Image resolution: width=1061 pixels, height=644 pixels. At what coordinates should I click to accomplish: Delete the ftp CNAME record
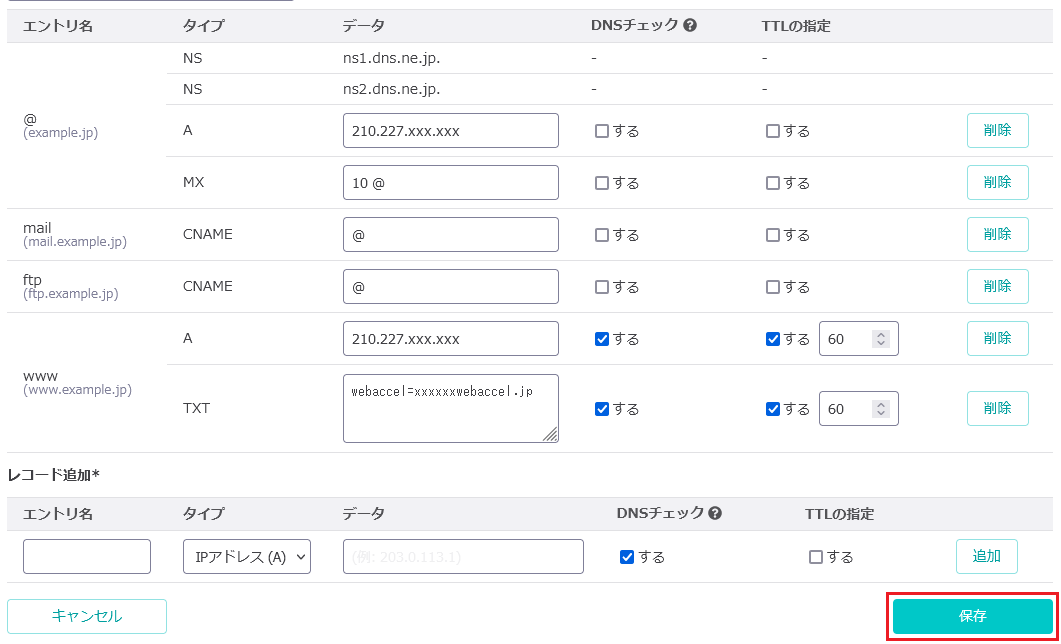[997, 287]
